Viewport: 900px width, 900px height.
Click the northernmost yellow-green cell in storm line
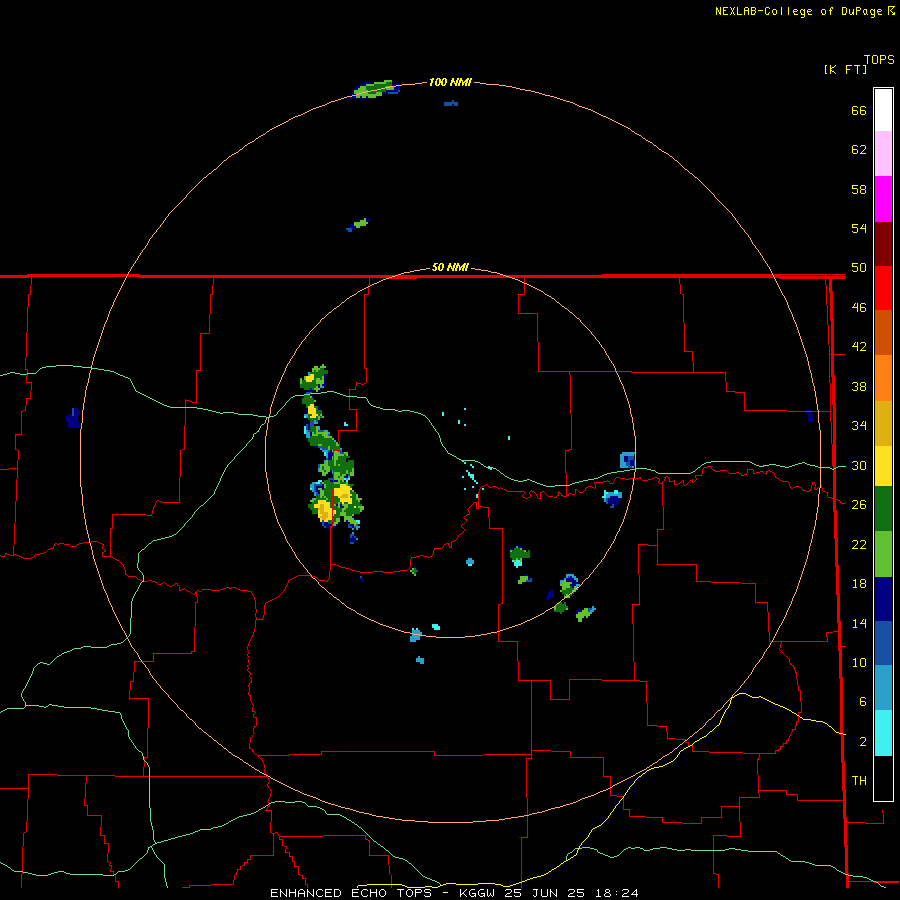coord(314,378)
